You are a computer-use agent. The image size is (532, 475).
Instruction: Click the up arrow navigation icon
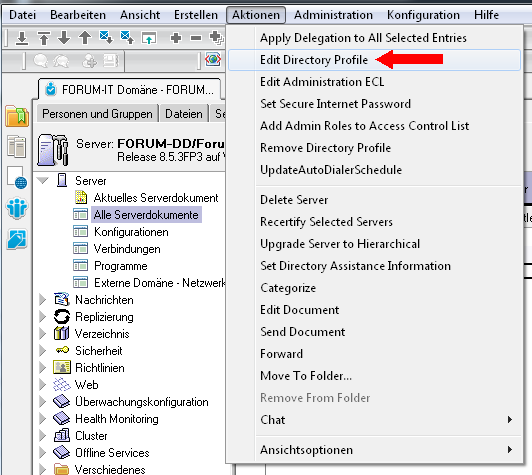85,38
